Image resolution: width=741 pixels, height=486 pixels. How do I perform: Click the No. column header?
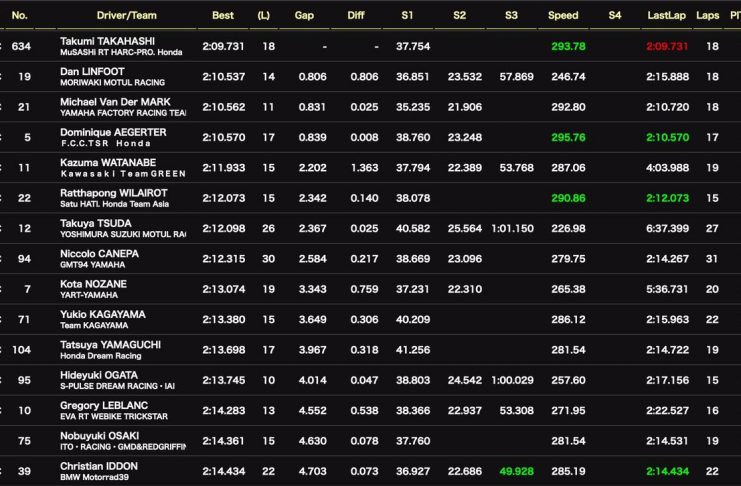pos(20,16)
